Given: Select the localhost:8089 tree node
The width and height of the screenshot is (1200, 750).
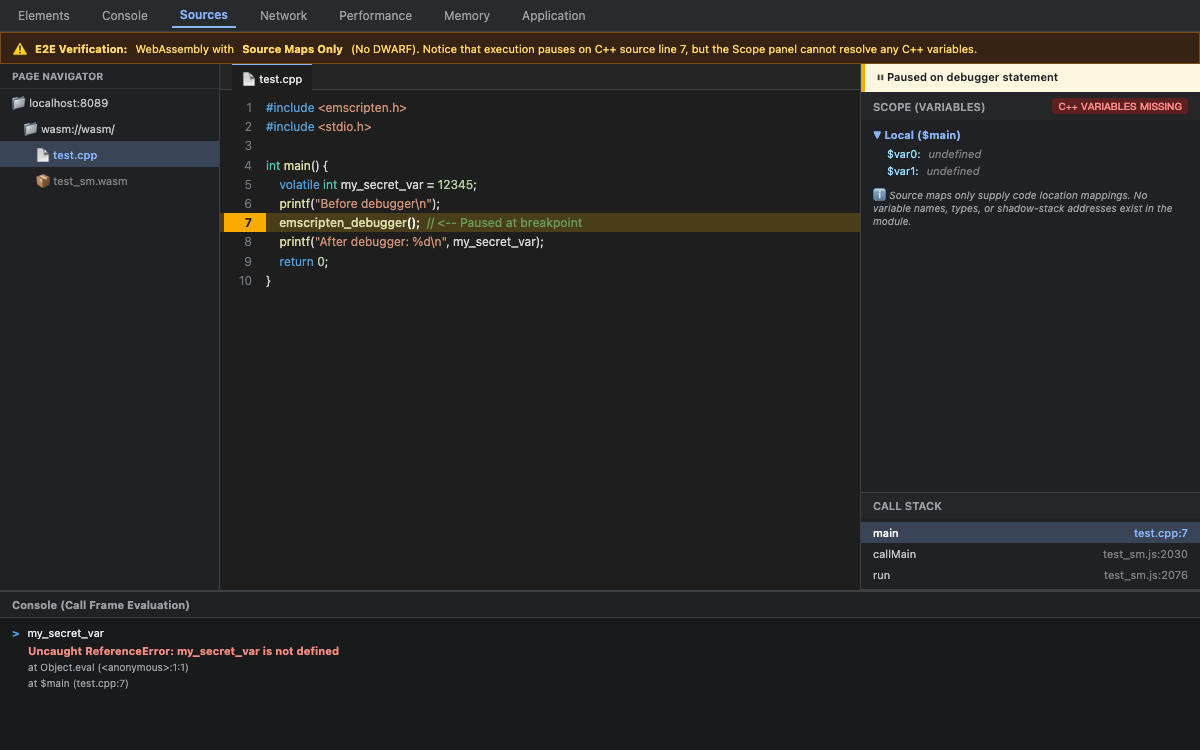Looking at the screenshot, I should tap(109, 103).
